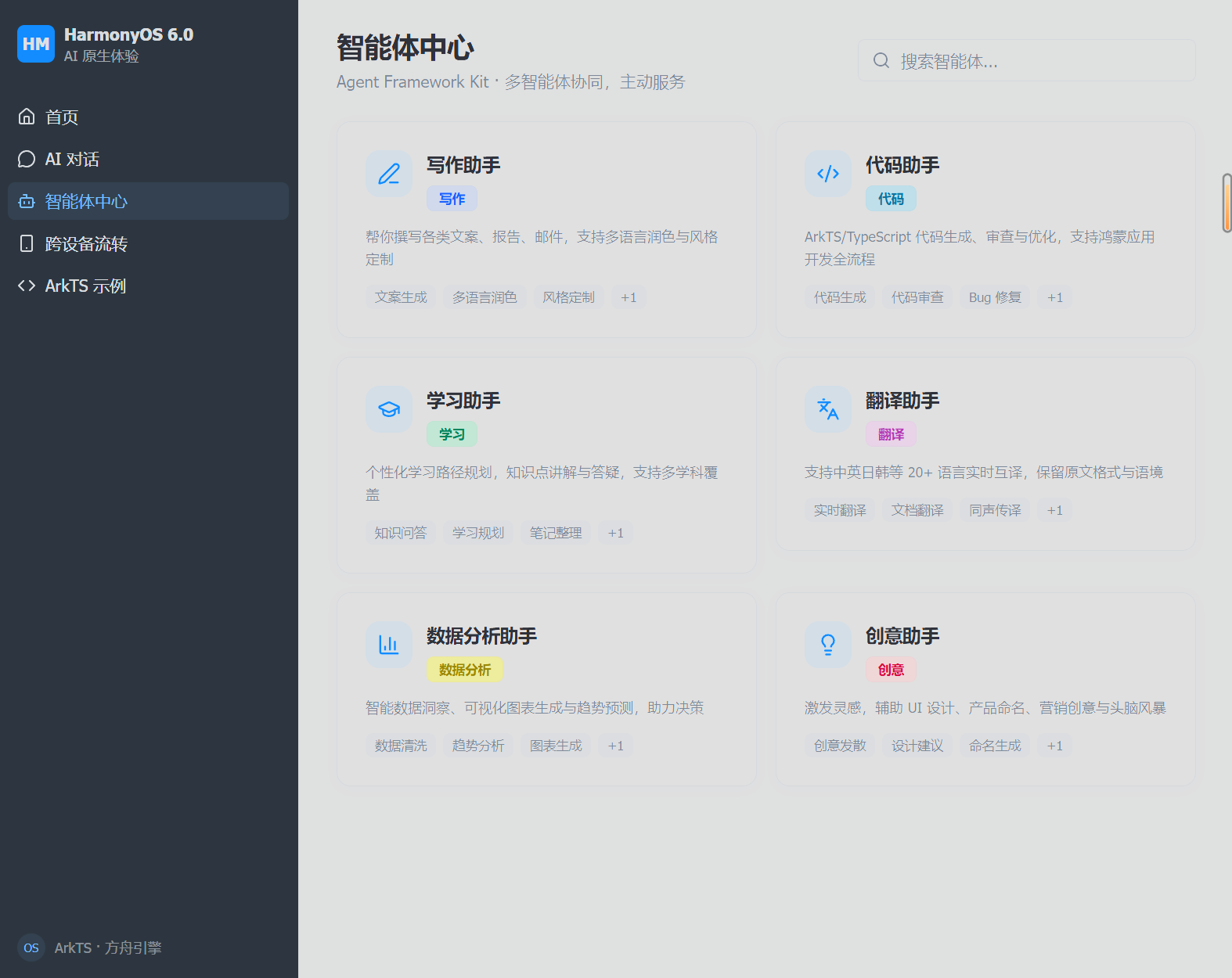Click the home icon beside 首页

click(x=27, y=117)
